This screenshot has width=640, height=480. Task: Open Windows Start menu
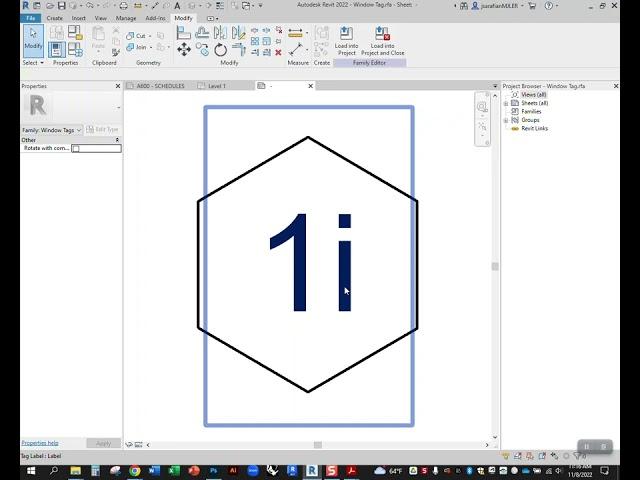31,471
